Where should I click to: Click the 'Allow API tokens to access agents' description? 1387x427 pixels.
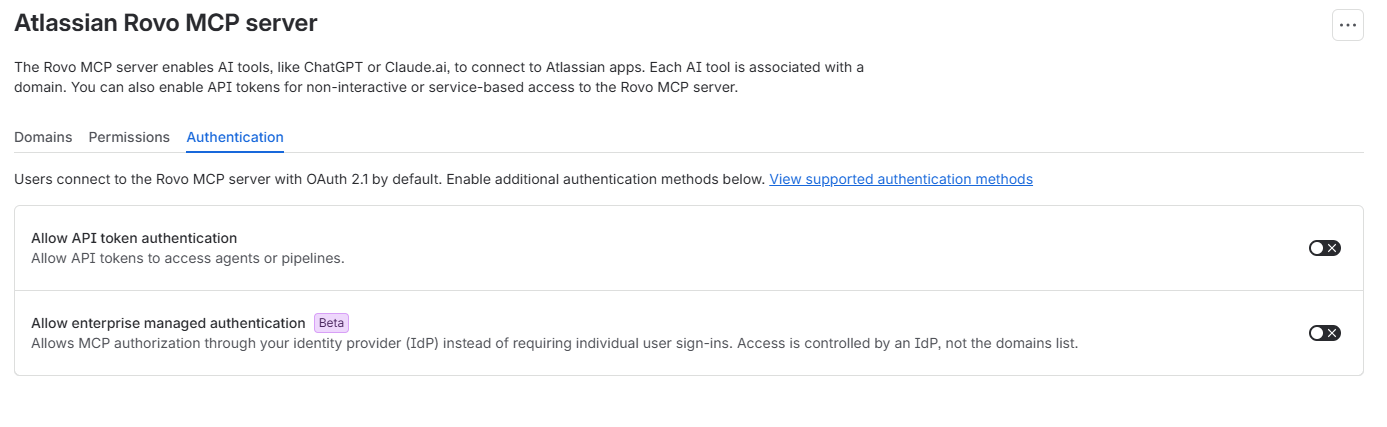tap(188, 258)
